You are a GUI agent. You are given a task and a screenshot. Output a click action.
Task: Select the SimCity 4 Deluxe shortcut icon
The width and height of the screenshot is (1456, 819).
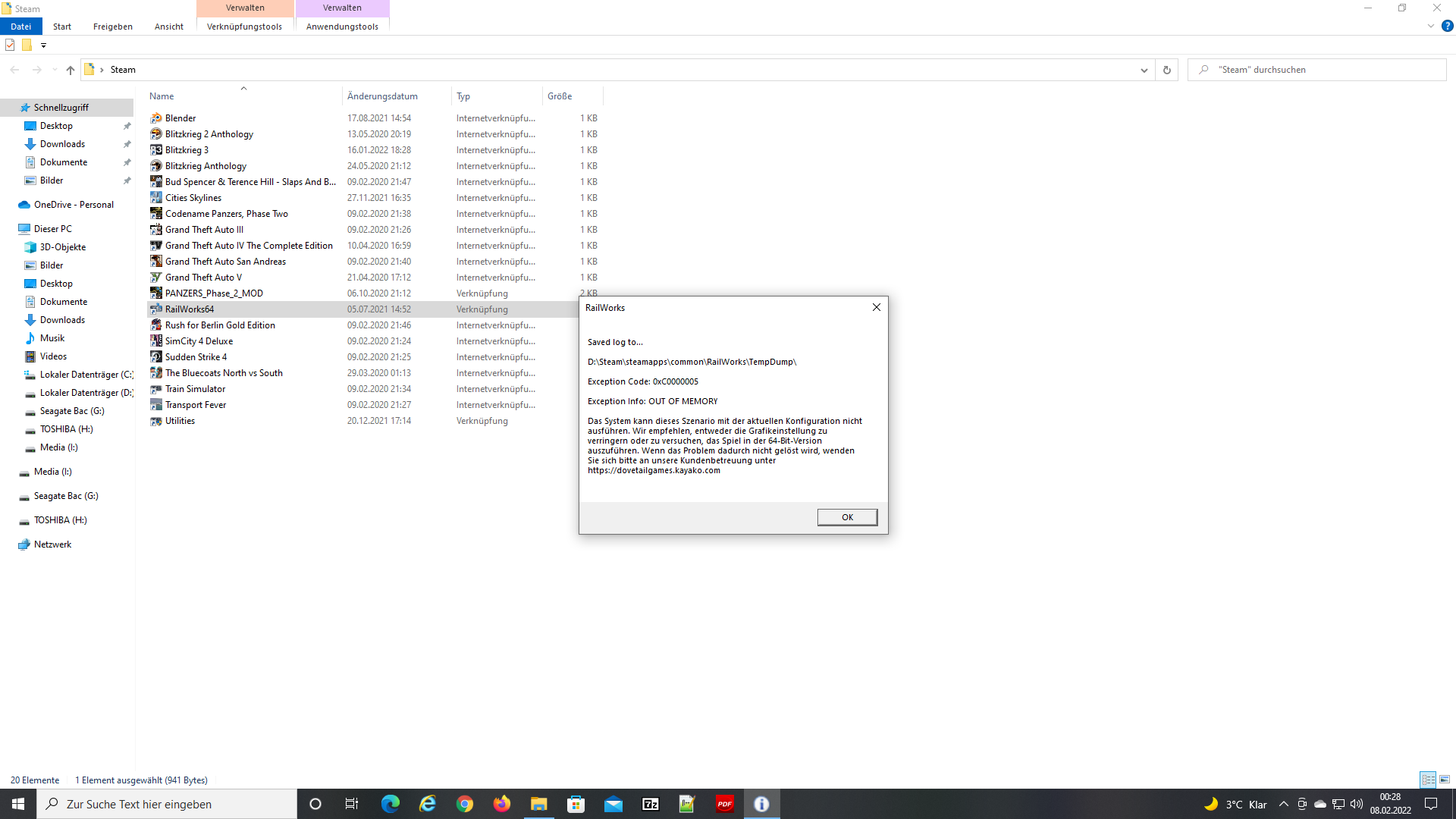[156, 341]
